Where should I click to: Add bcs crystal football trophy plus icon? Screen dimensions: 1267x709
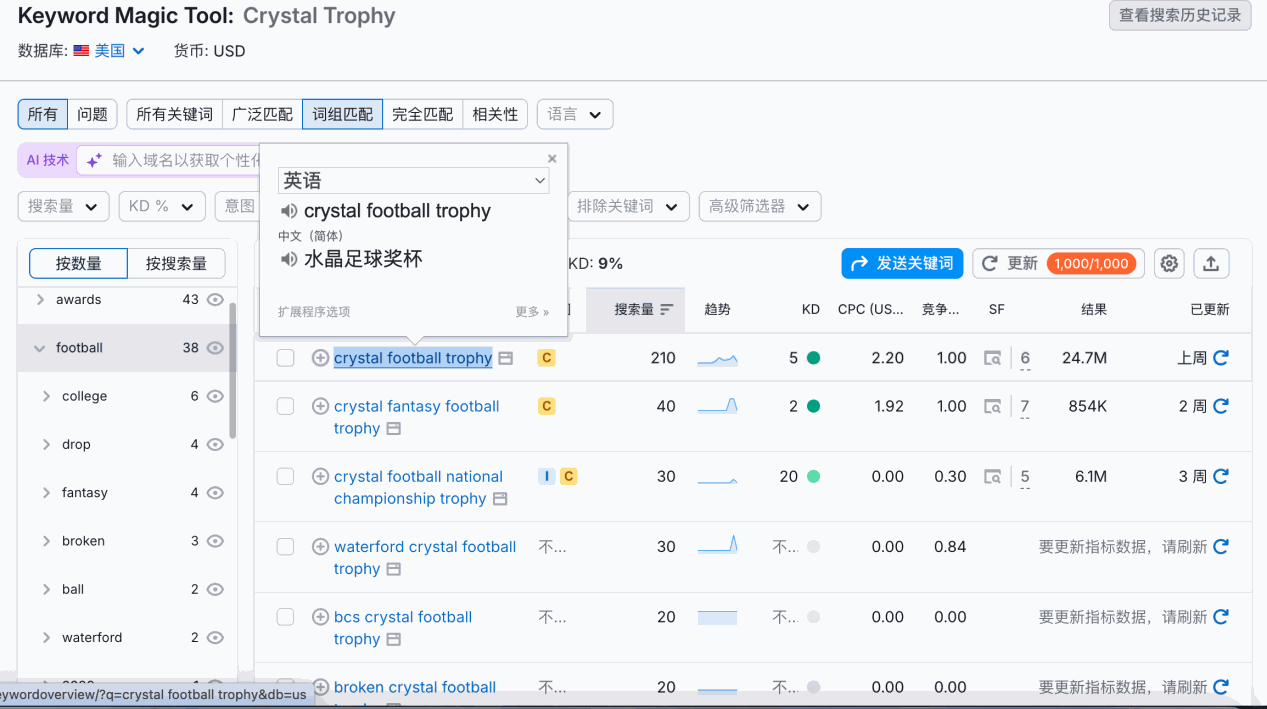tap(320, 617)
